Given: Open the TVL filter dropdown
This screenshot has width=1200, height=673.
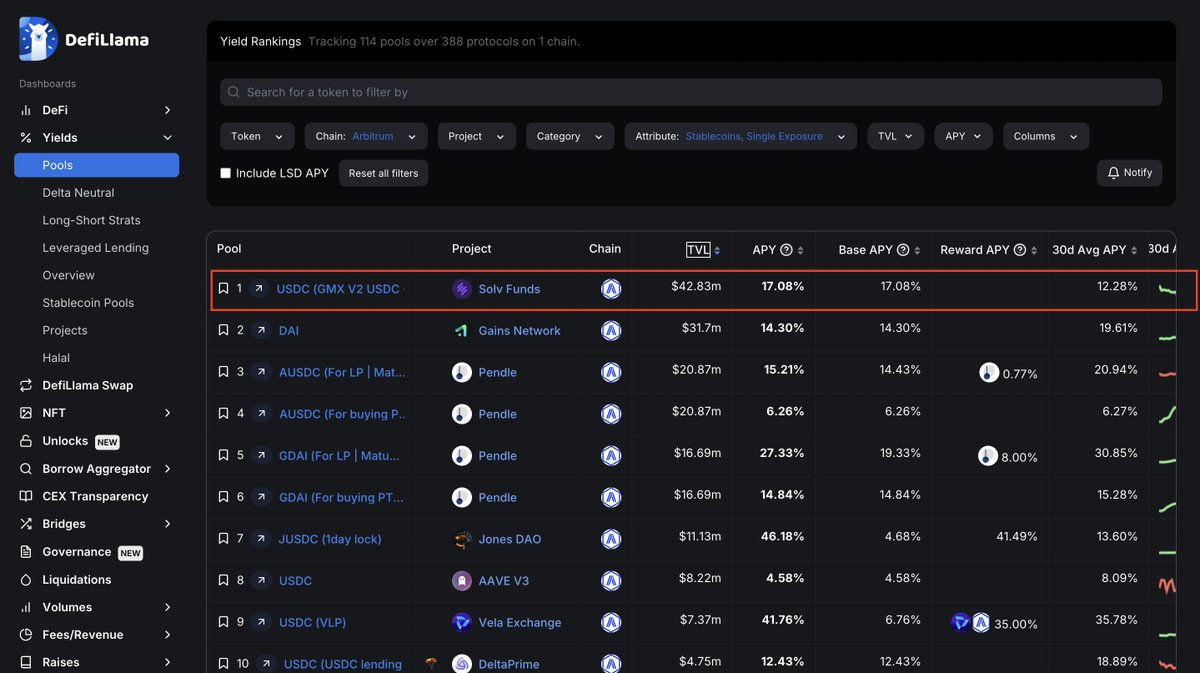Looking at the screenshot, I should point(895,136).
